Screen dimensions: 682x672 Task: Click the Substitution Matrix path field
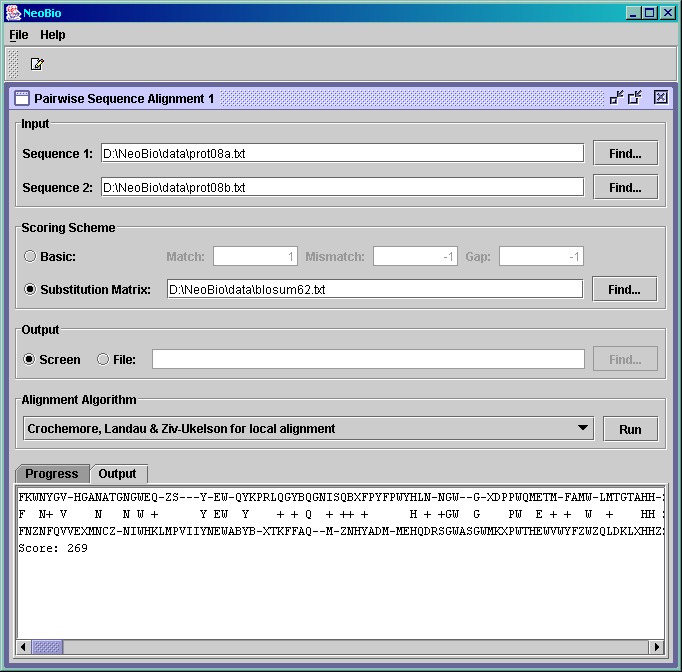(375, 289)
